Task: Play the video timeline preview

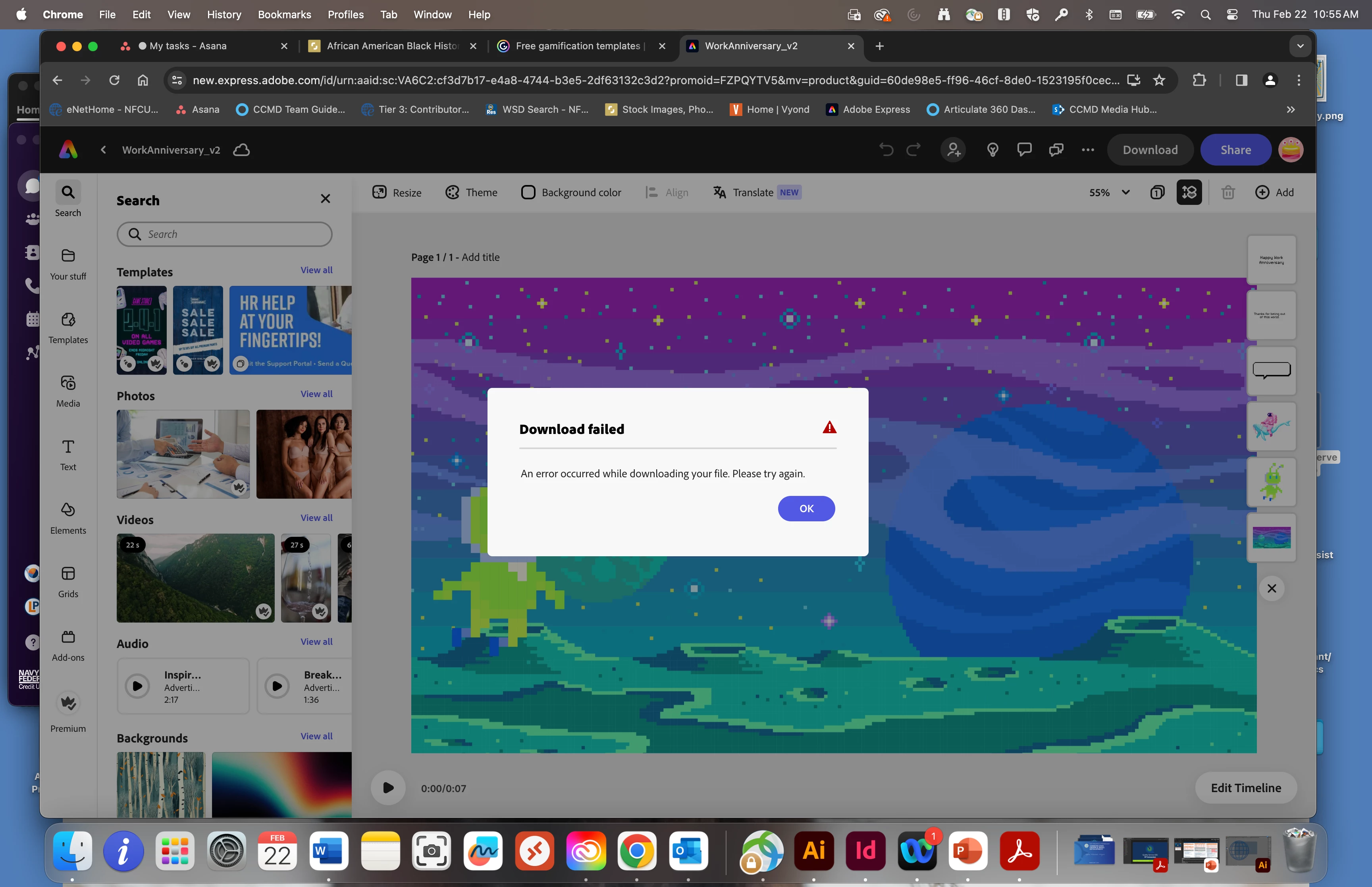Action: click(388, 788)
